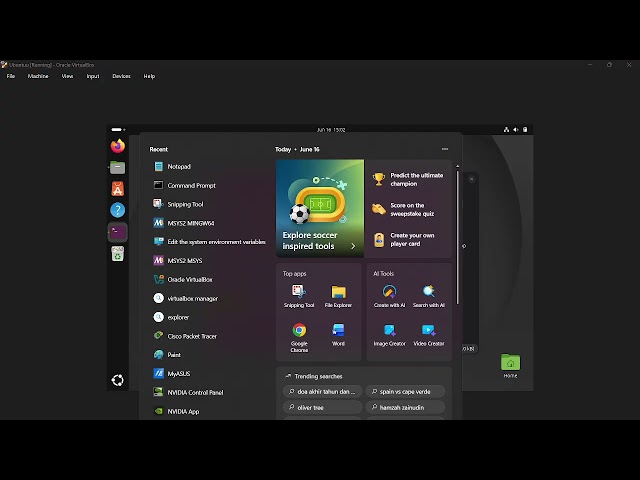Screen dimensions: 640x480
Task: Select the Terminal icon in the dock
Action: (x=118, y=232)
